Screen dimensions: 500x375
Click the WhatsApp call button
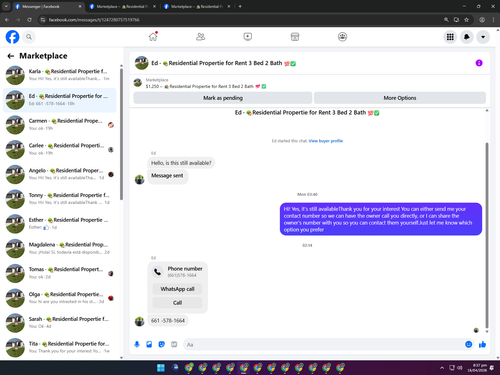[177, 289]
